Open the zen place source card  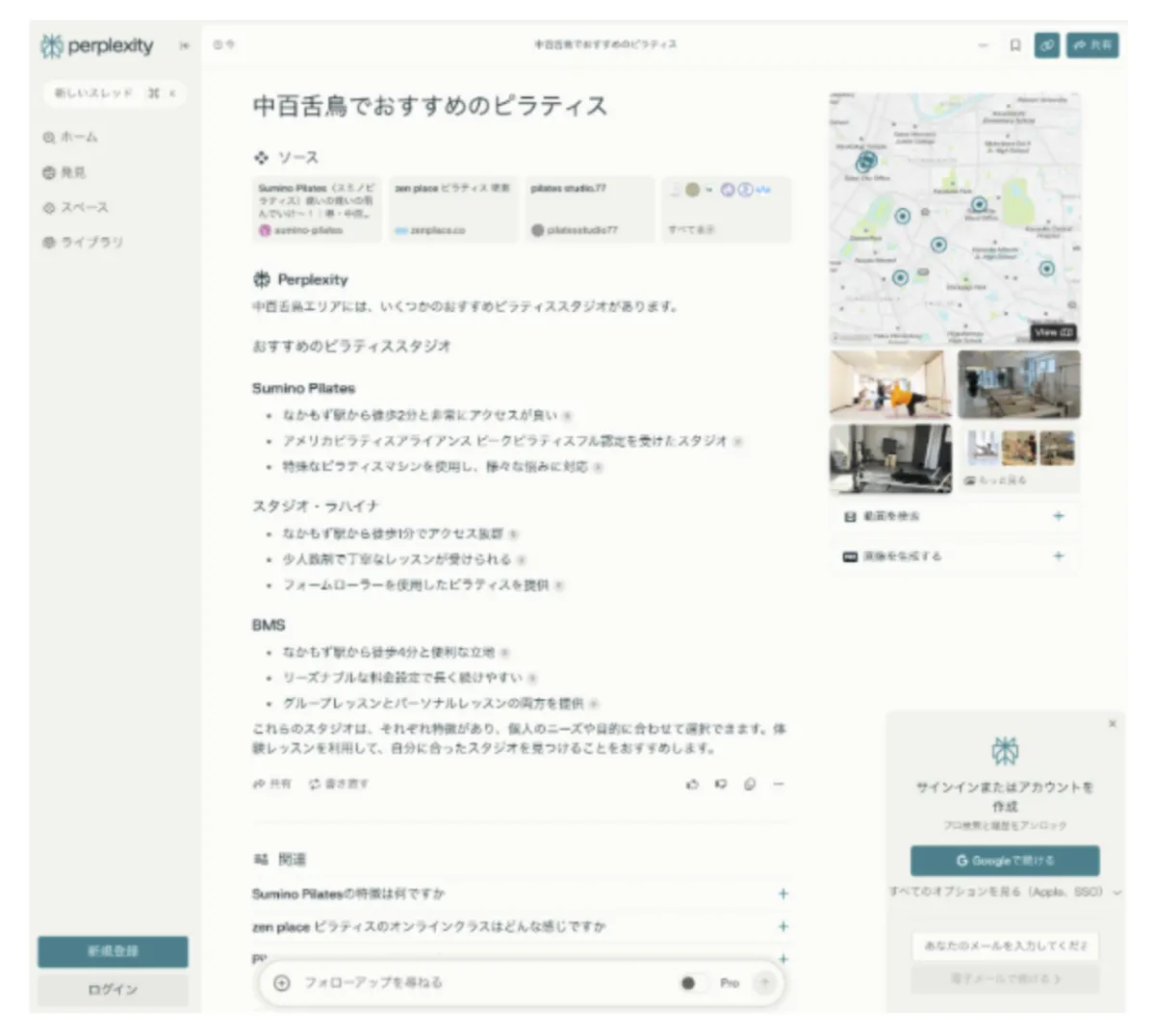pos(452,209)
